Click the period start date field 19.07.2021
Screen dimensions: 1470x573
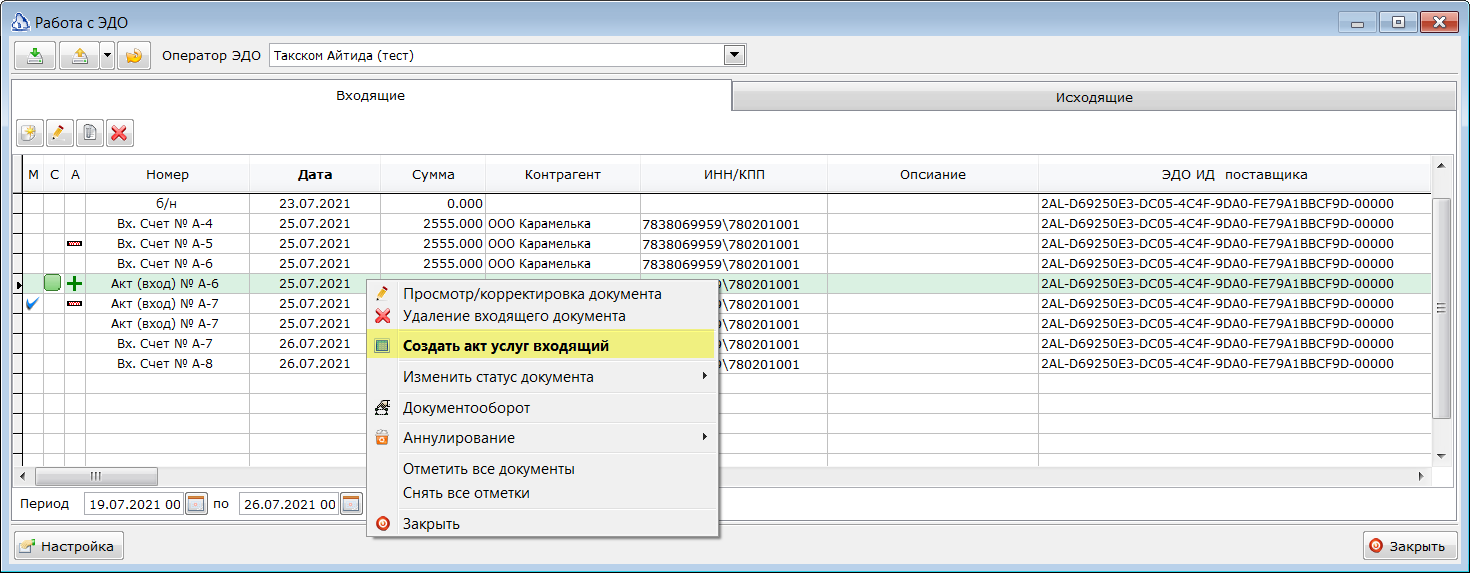pos(134,504)
